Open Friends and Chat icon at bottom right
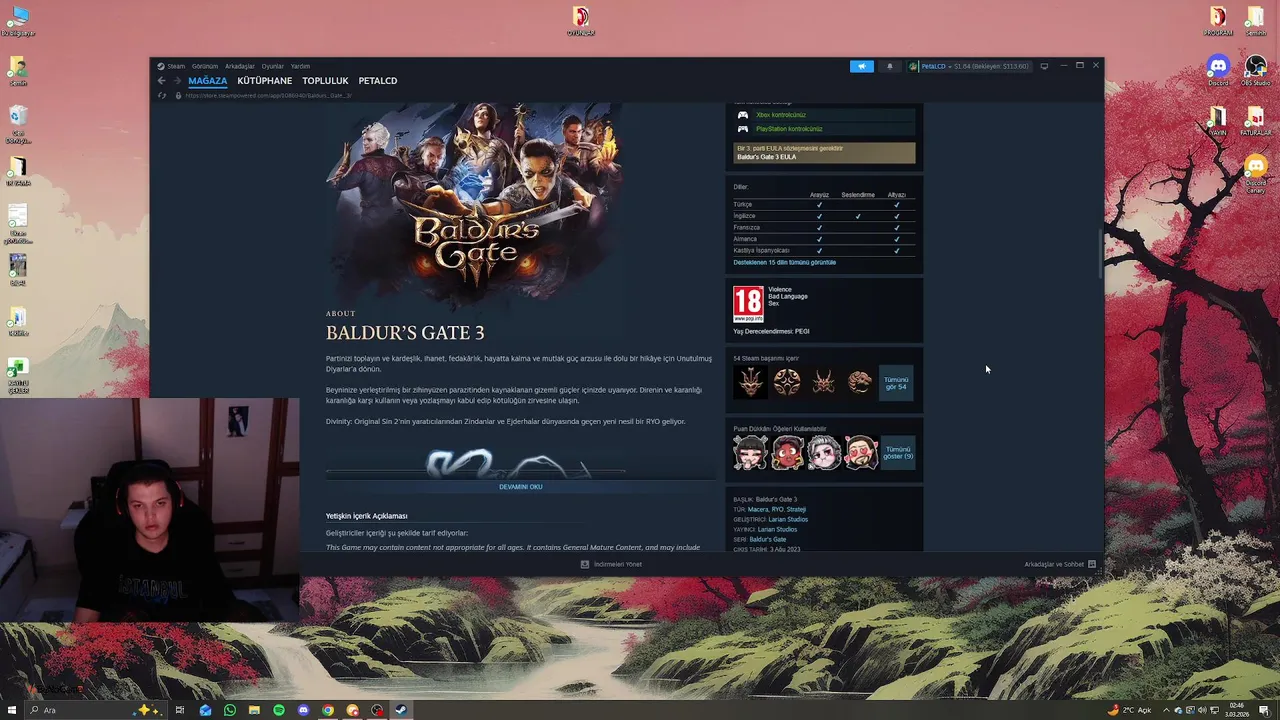This screenshot has width=1280, height=720. (1092, 564)
